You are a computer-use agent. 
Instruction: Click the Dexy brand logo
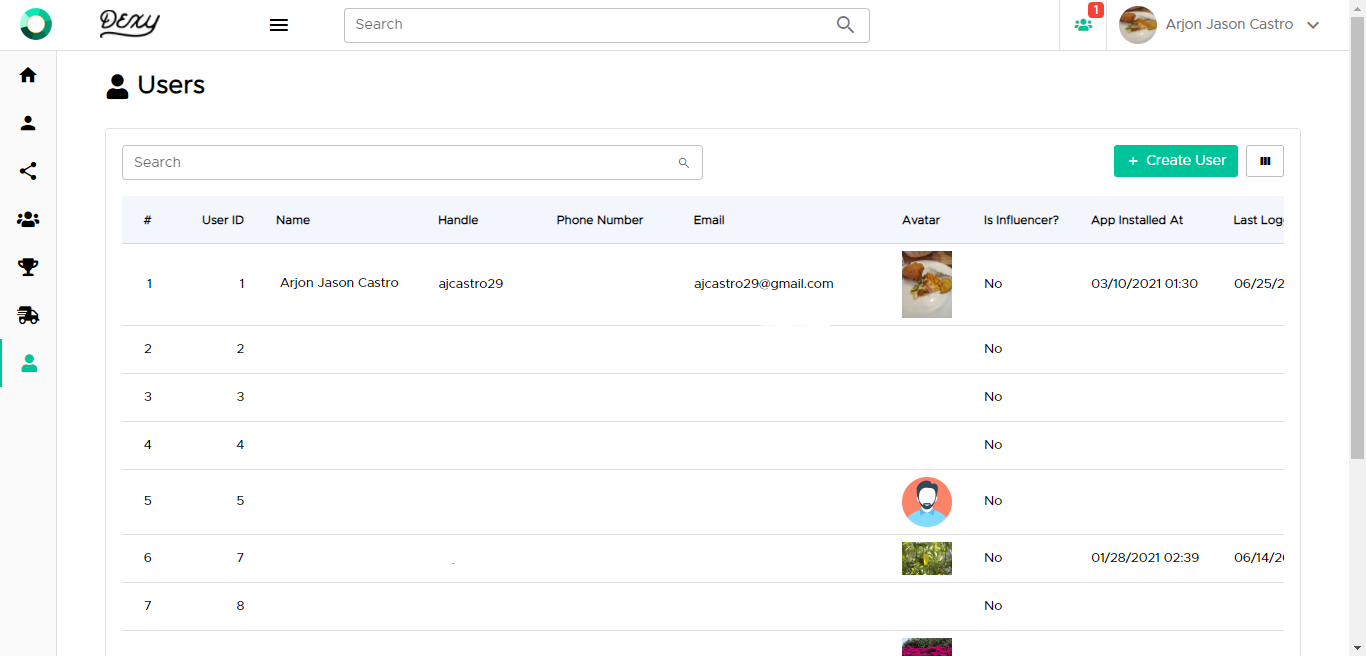pyautogui.click(x=130, y=24)
